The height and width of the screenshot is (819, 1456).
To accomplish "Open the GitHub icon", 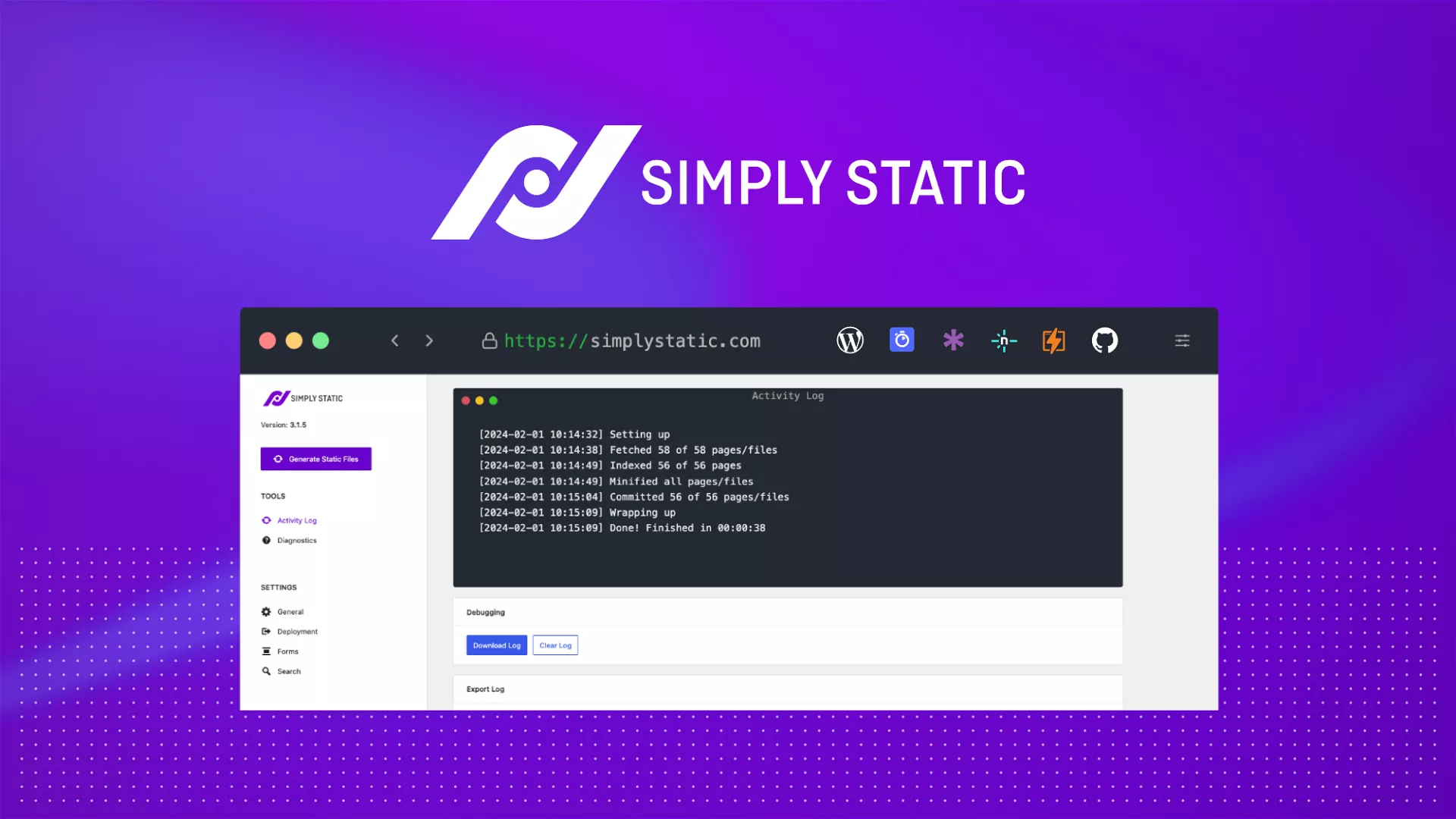I will point(1105,340).
